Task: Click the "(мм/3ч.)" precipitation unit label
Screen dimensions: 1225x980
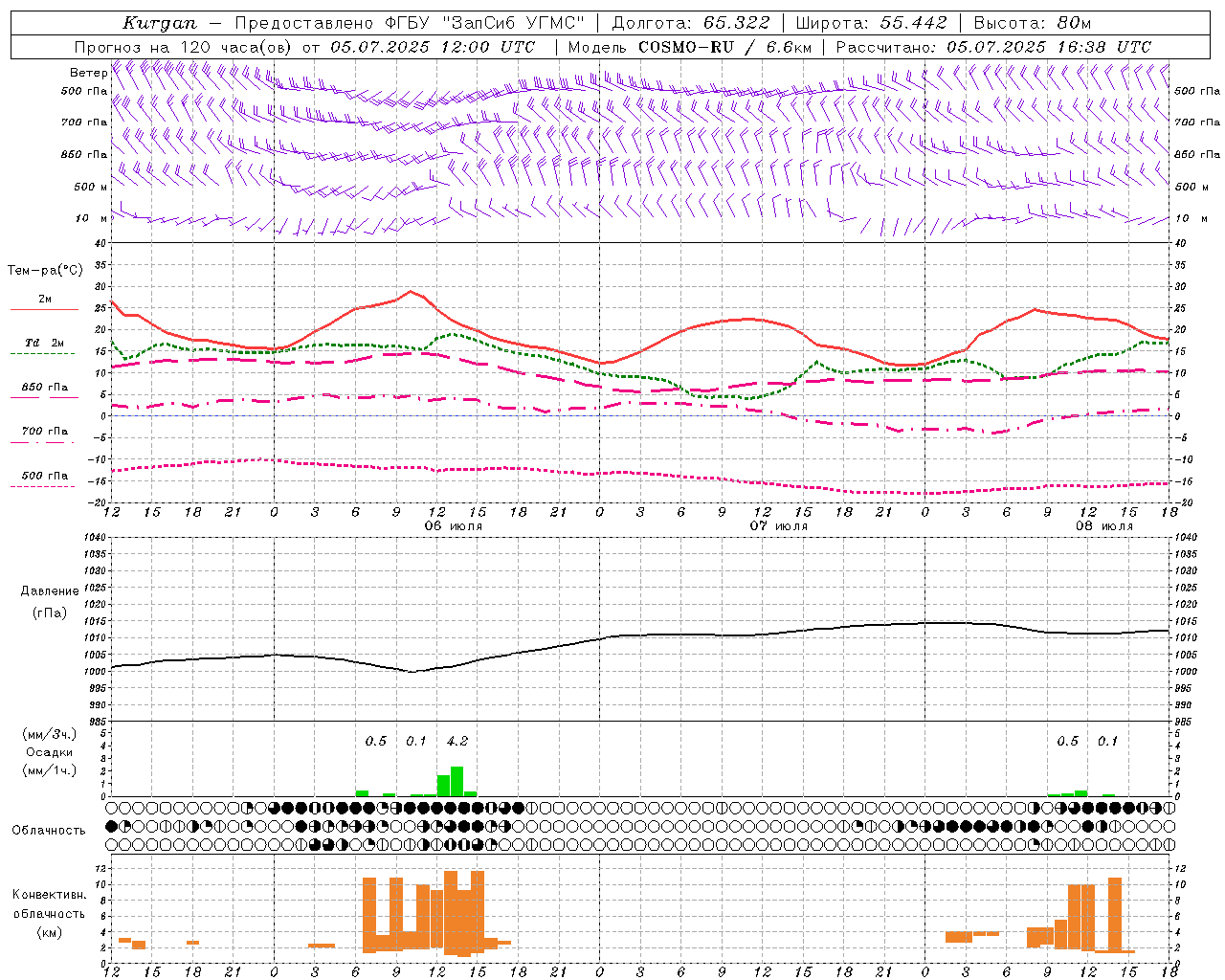Action: tap(49, 734)
